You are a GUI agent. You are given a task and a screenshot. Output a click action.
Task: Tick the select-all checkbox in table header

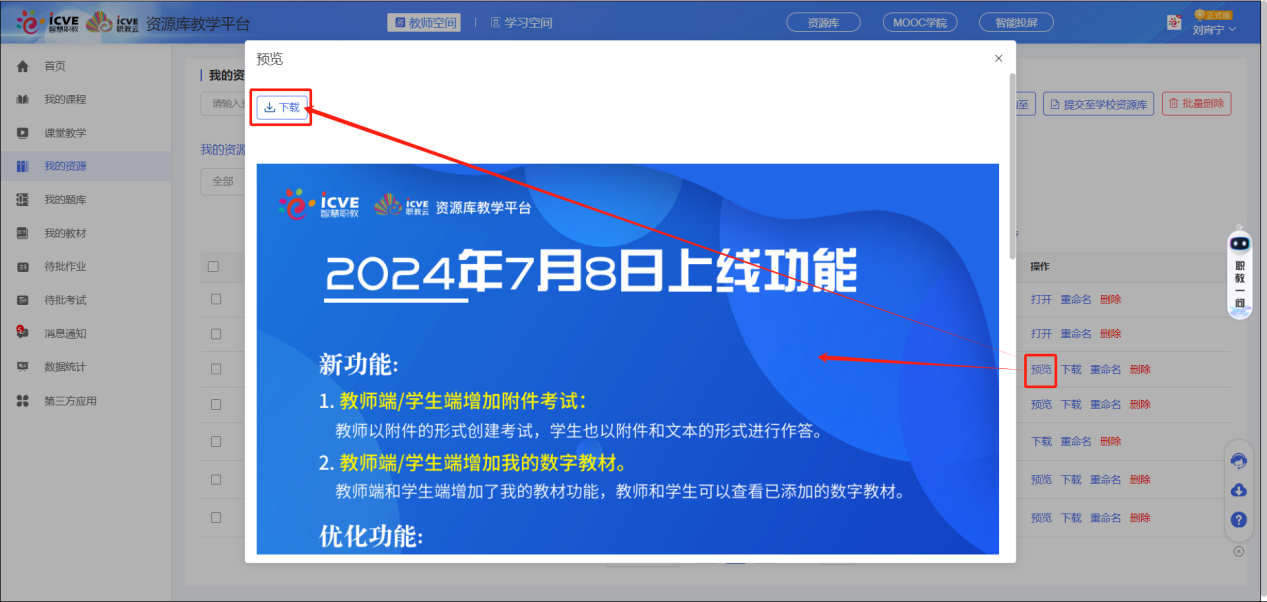(x=213, y=267)
